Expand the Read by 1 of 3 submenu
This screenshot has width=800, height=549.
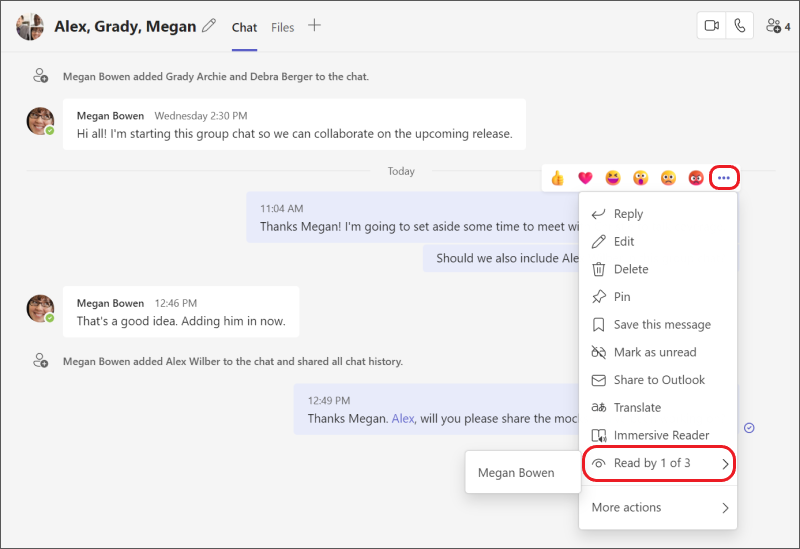pyautogui.click(x=659, y=464)
